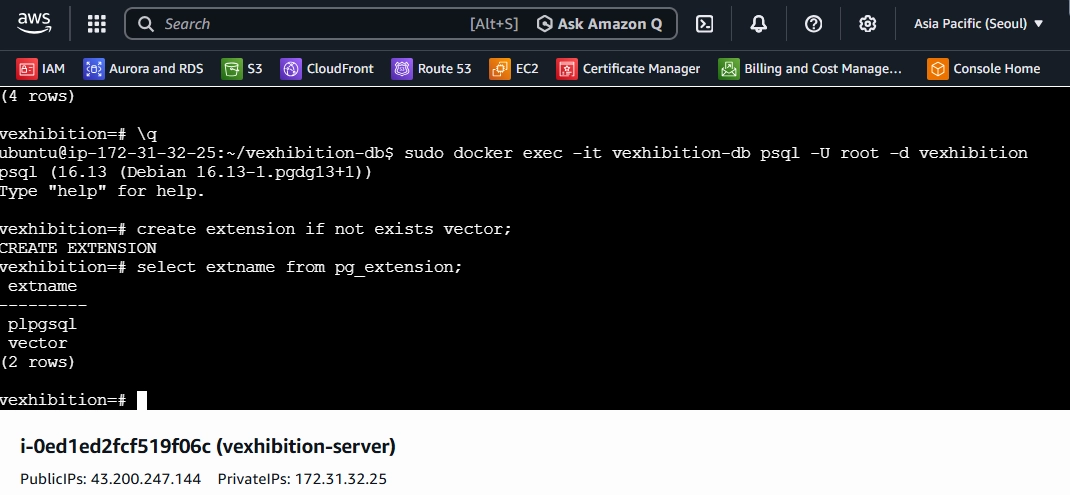
Task: Open Console Home shortcut
Action: click(x=983, y=68)
